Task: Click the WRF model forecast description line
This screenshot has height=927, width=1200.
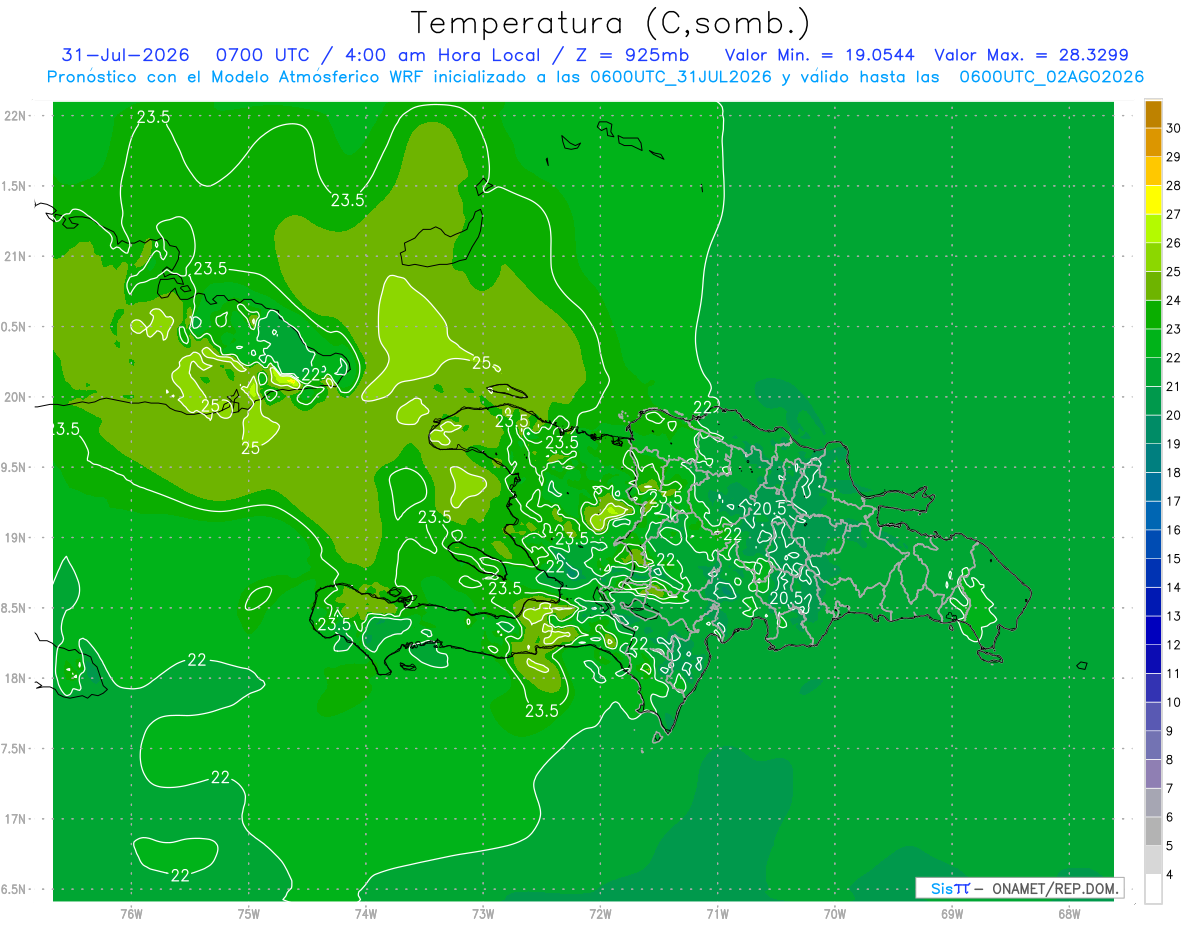Action: [596, 77]
